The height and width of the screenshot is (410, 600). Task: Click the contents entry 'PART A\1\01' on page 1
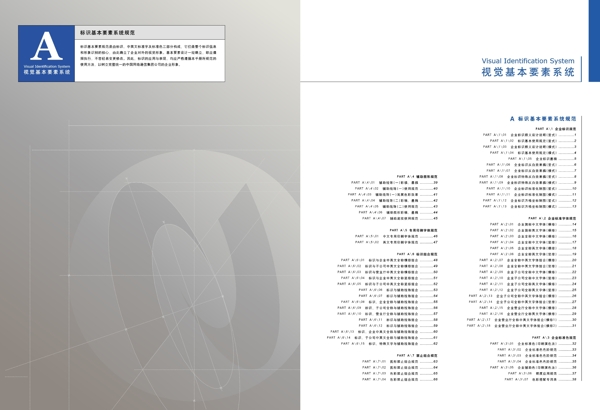coord(529,135)
